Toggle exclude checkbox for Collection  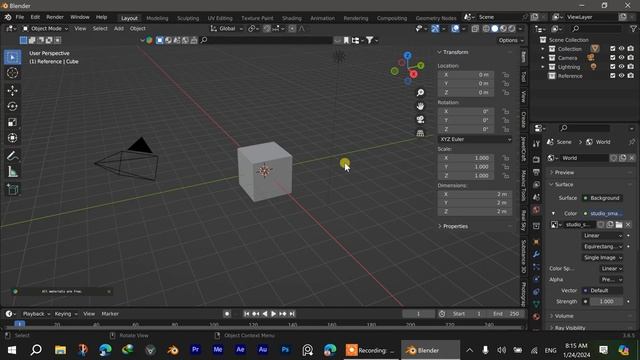(612, 49)
